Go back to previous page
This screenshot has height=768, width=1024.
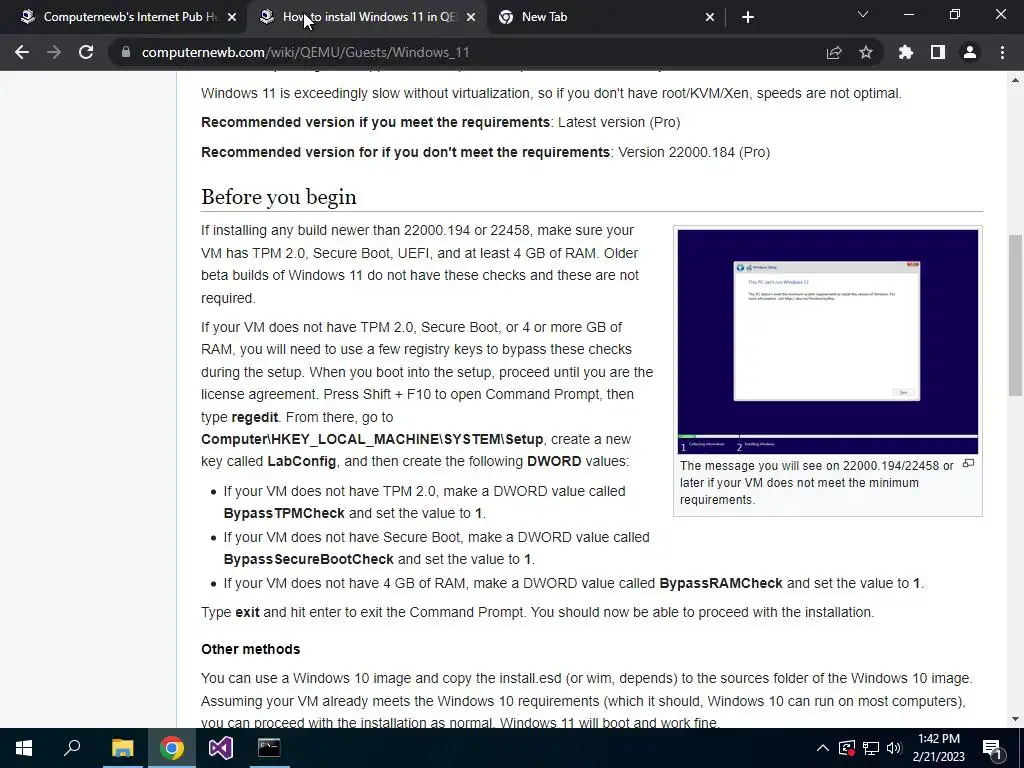(x=22, y=52)
